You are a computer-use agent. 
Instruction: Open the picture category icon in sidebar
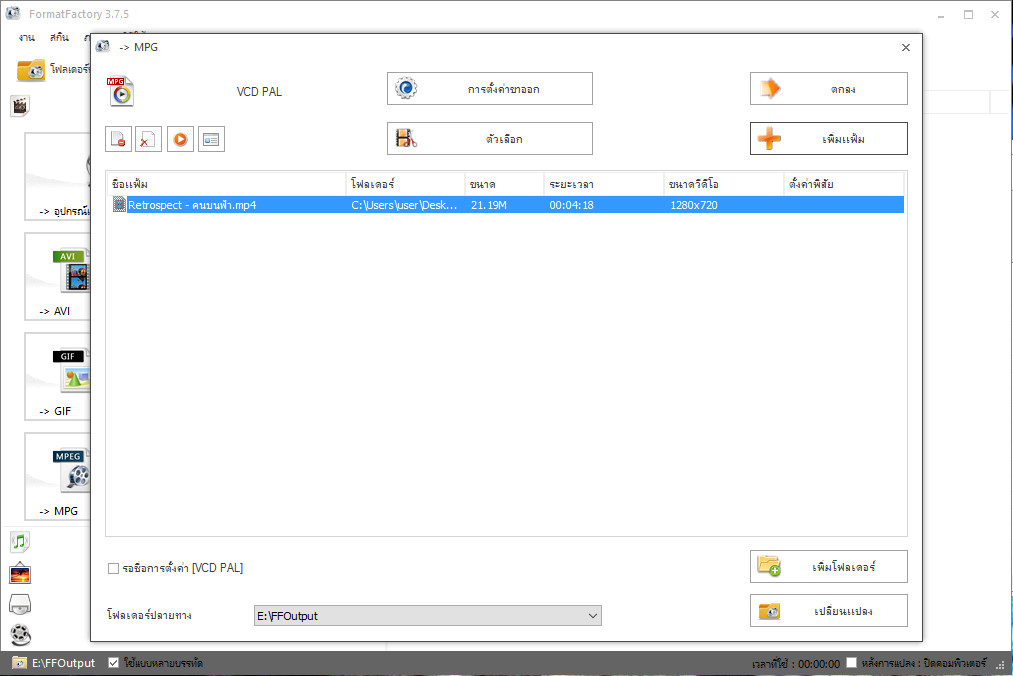(20, 573)
